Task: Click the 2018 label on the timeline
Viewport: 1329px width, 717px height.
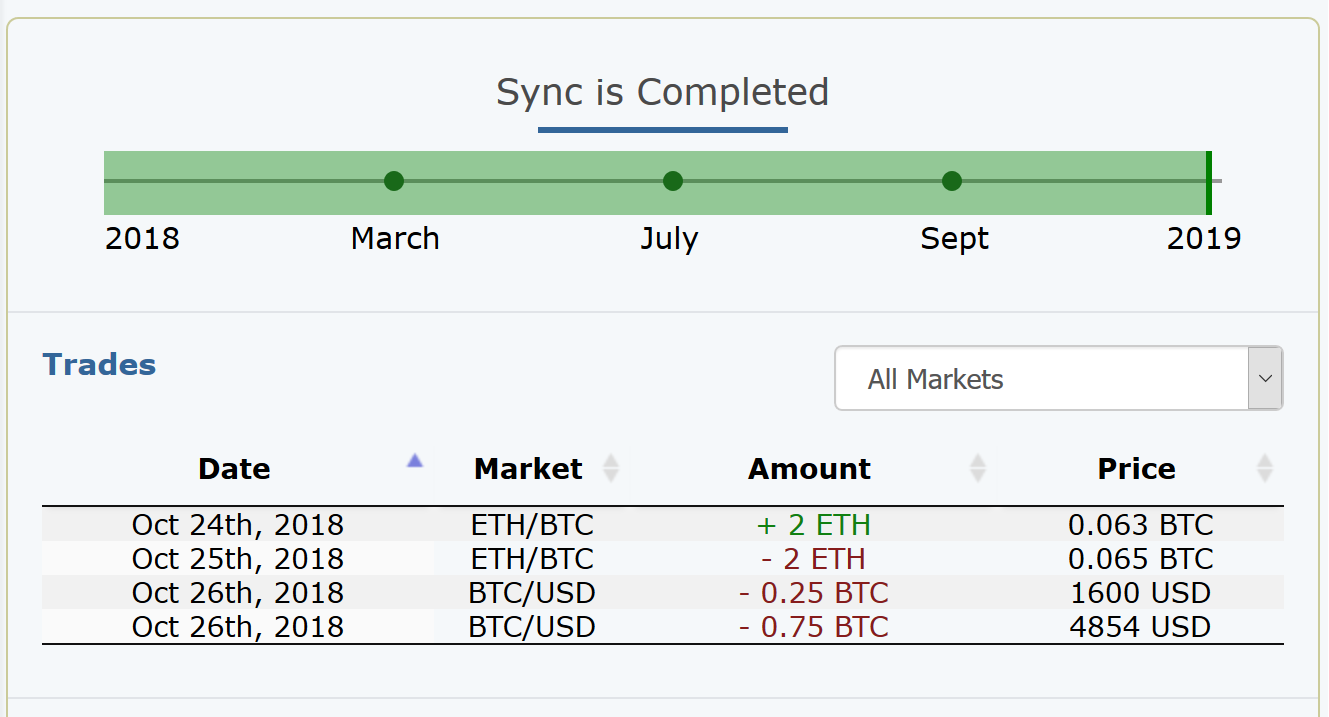Action: (142, 238)
